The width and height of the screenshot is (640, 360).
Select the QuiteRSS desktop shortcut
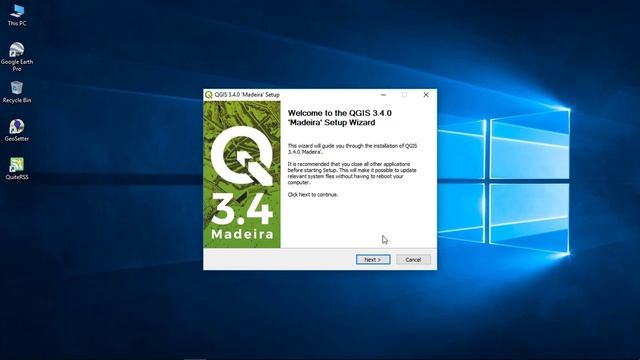(x=17, y=169)
